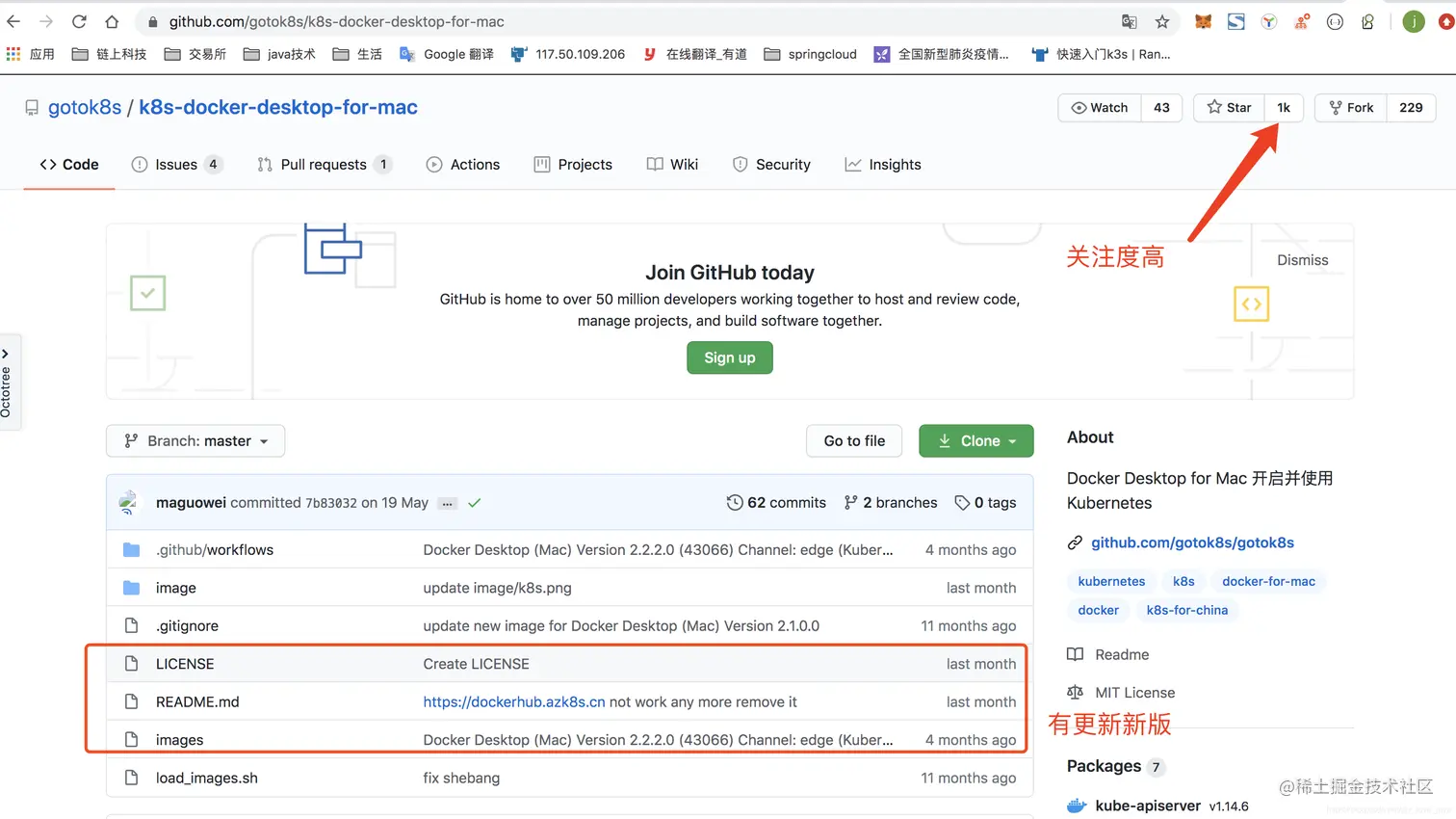Open the 应用 apps grid bookmark
The image size is (1456, 819).
click(x=30, y=54)
